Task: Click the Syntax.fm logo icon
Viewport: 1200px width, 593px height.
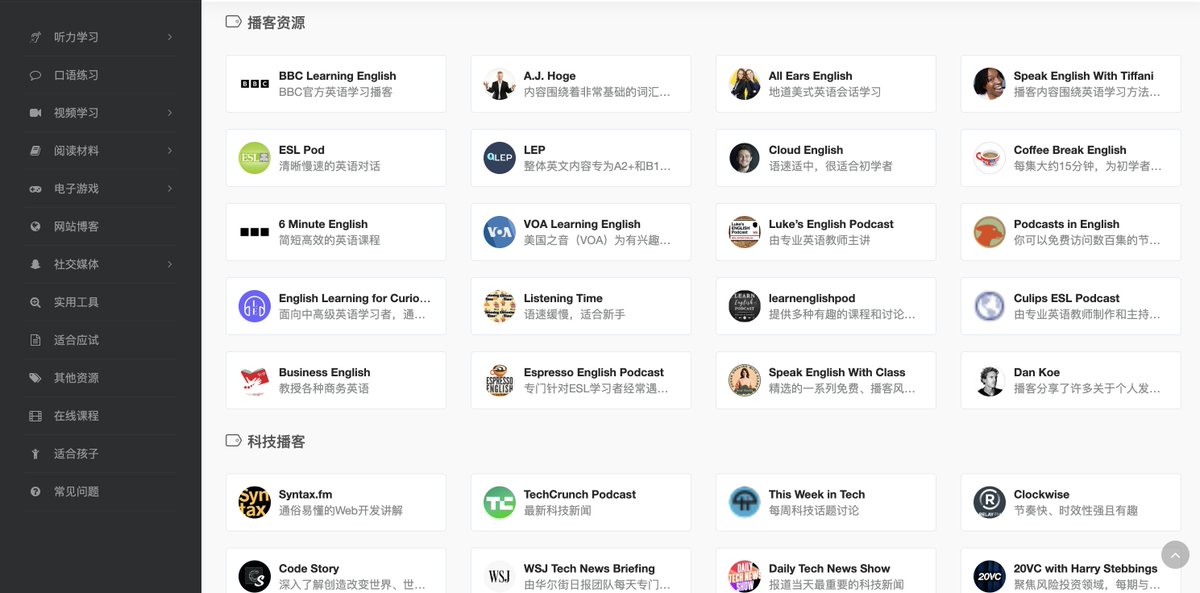Action: click(x=255, y=502)
